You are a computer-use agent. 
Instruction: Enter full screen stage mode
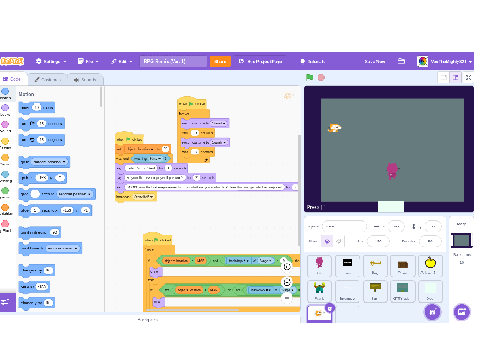click(x=468, y=77)
